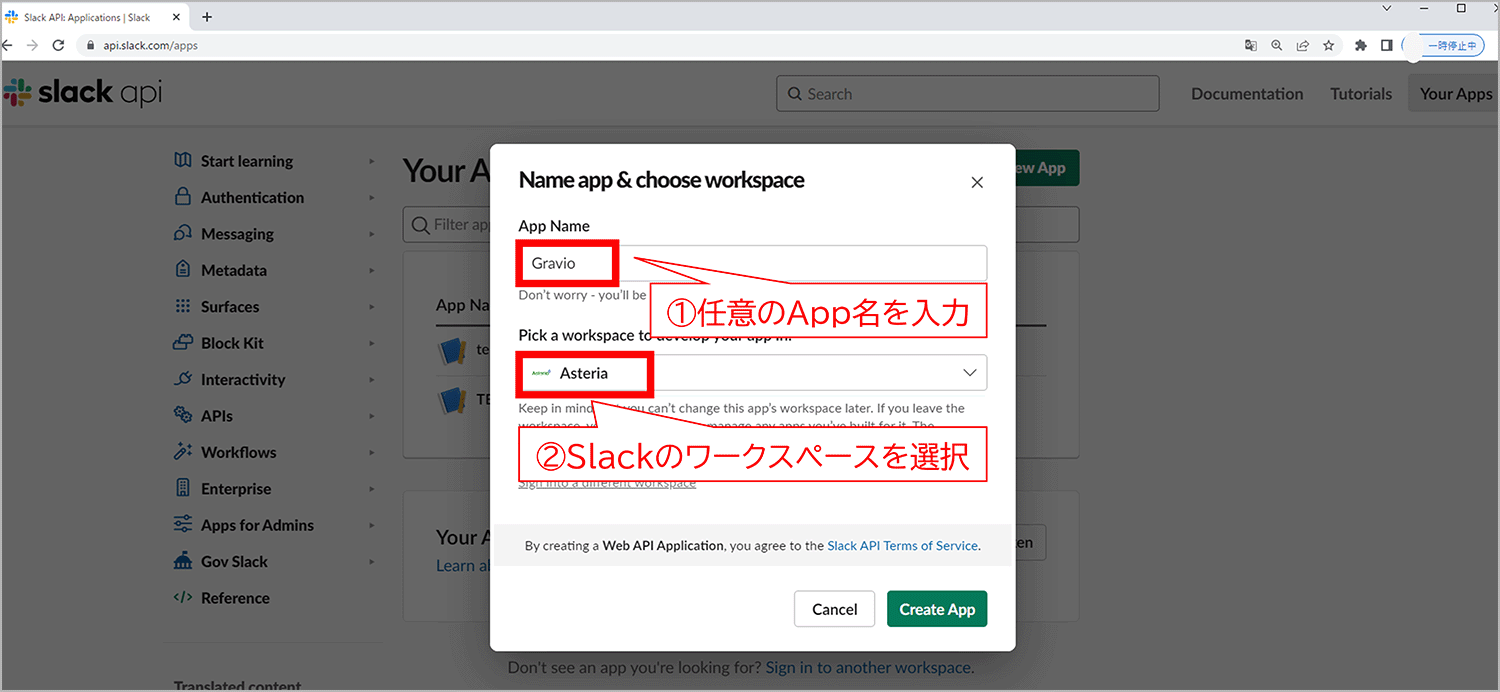Open Start learning sidebar section
Image resolution: width=1500 pixels, height=692 pixels.
point(247,161)
